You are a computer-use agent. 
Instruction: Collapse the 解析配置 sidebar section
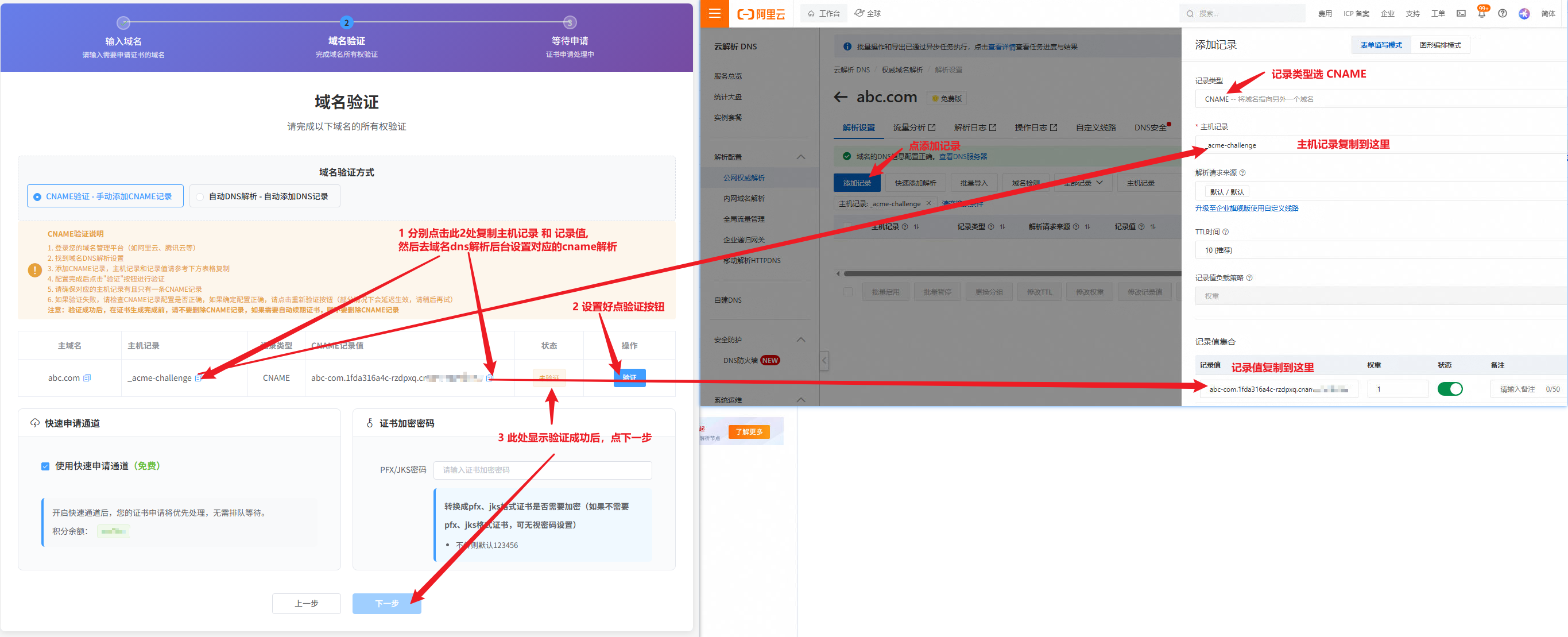click(800, 157)
